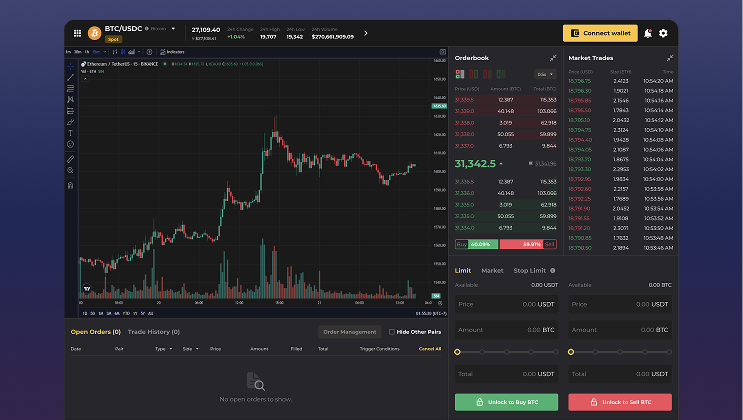
Task: Collapse the Market Trades panel
Action: point(670,58)
